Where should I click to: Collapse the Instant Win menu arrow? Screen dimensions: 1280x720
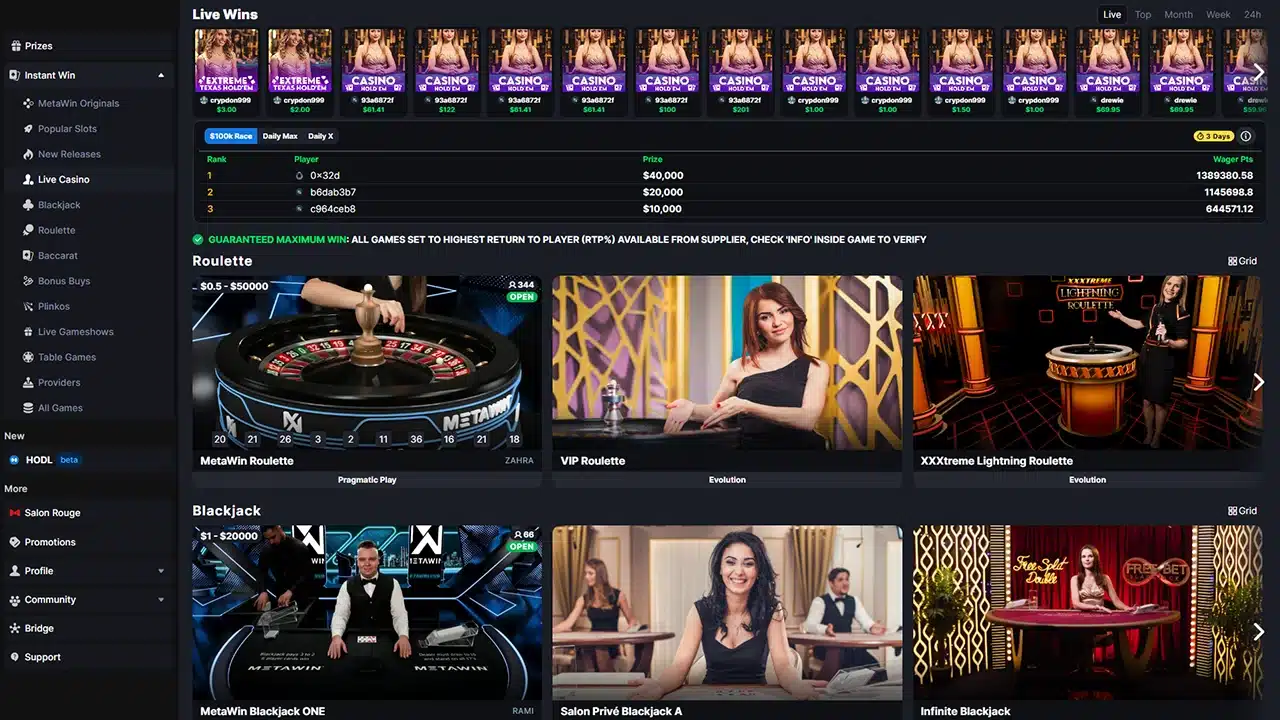161,75
